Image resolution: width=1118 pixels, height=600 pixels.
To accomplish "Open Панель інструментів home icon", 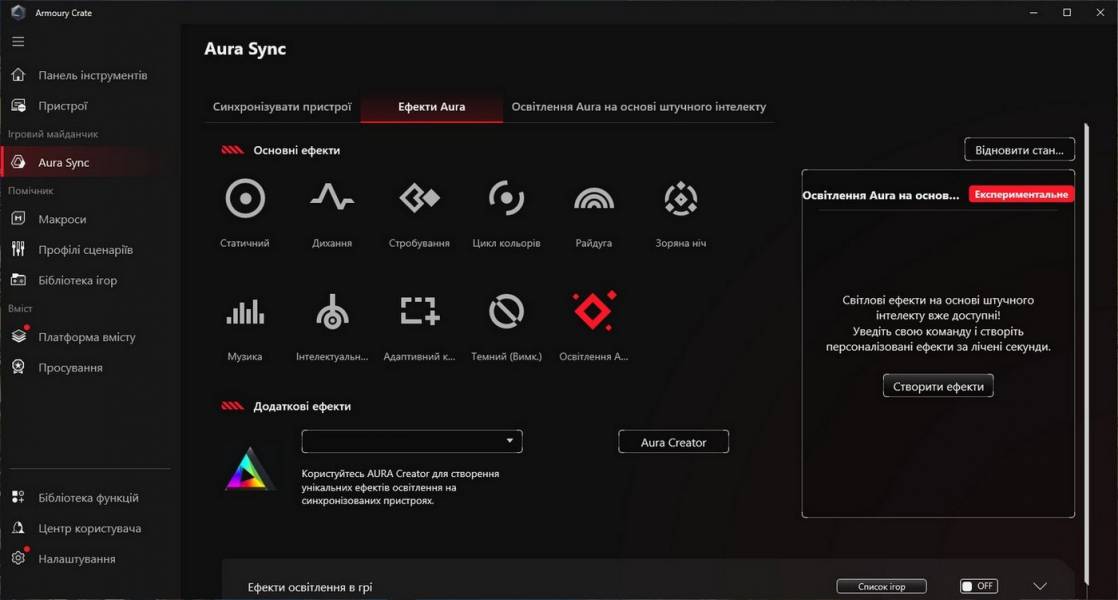I will [x=19, y=75].
